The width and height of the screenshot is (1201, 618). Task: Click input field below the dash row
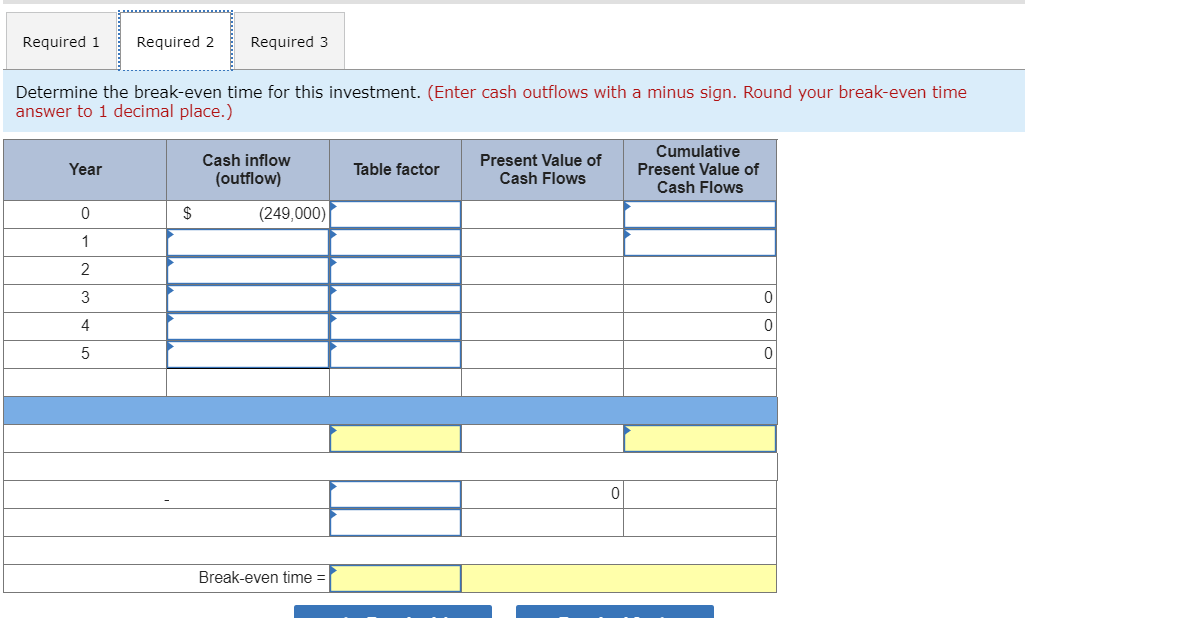coord(396,522)
